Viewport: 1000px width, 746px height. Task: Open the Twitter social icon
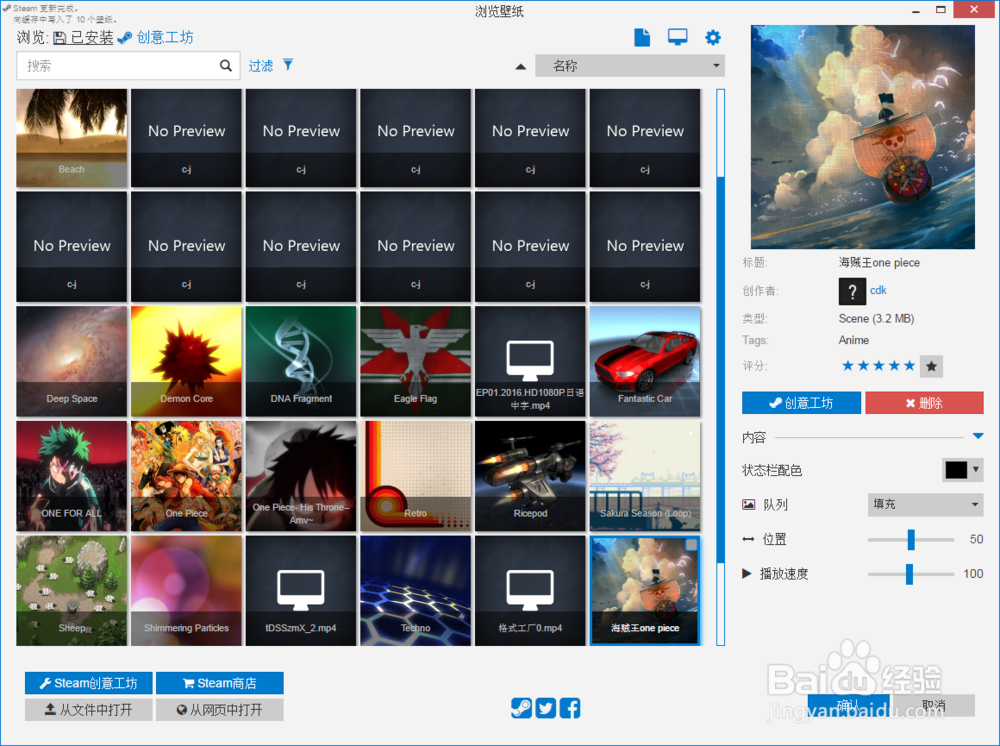tap(546, 708)
